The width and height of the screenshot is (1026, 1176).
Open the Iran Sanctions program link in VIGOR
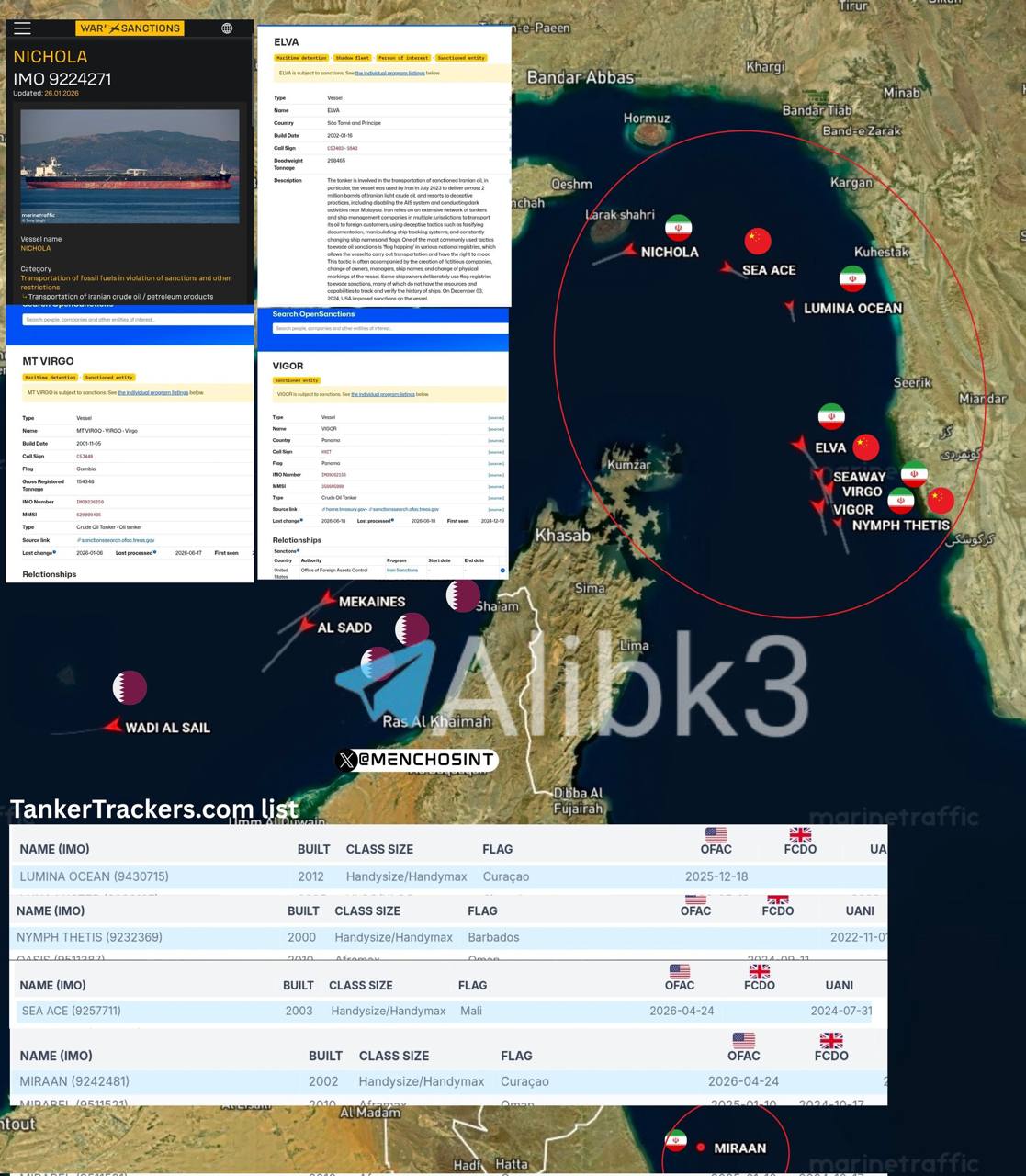point(402,571)
